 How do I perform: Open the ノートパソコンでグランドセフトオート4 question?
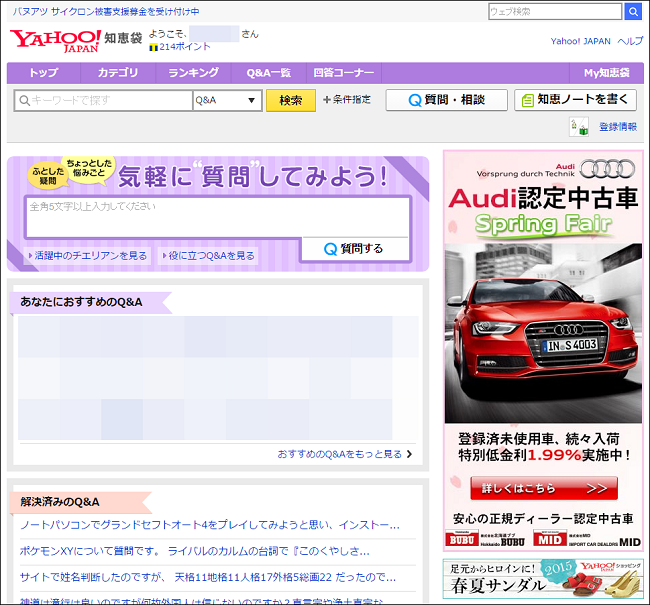210,525
